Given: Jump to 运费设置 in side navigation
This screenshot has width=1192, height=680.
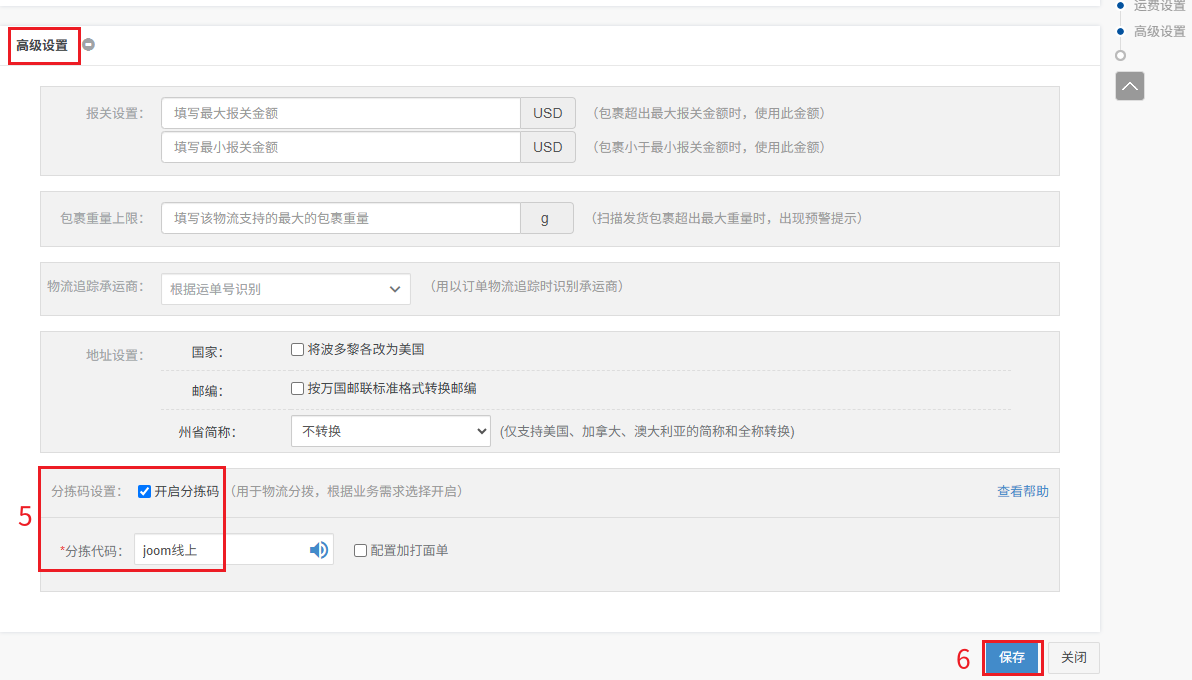Looking at the screenshot, I should 1159,5.
